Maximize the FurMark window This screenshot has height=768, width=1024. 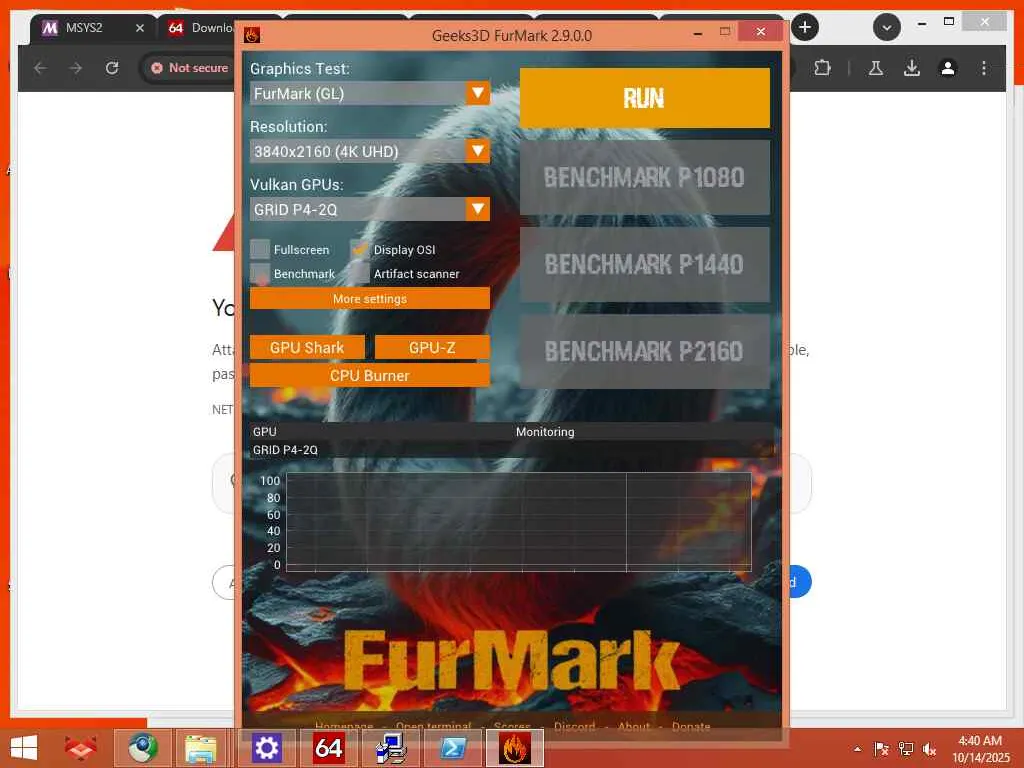tap(725, 31)
